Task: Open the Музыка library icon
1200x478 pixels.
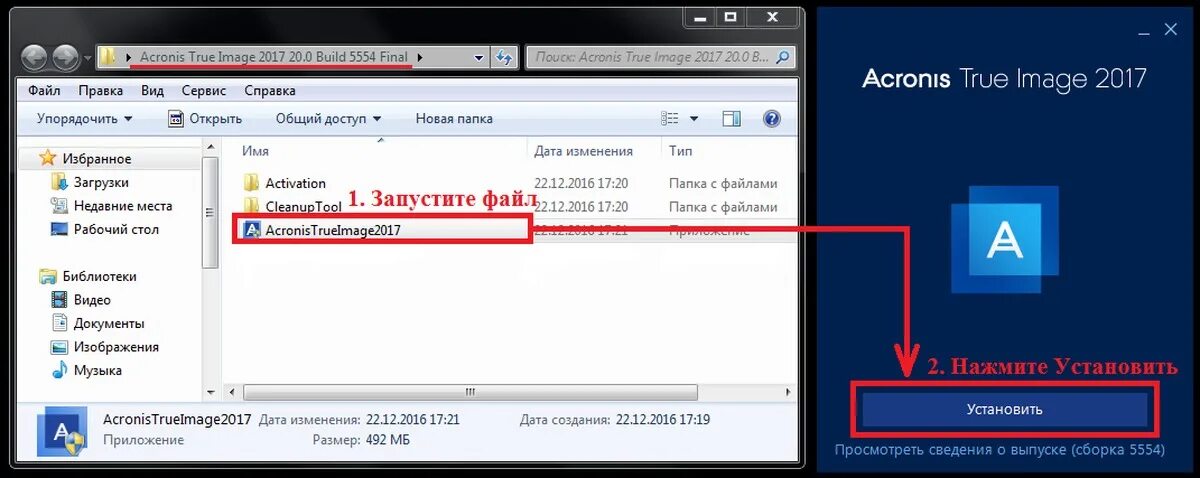Action: (59, 370)
